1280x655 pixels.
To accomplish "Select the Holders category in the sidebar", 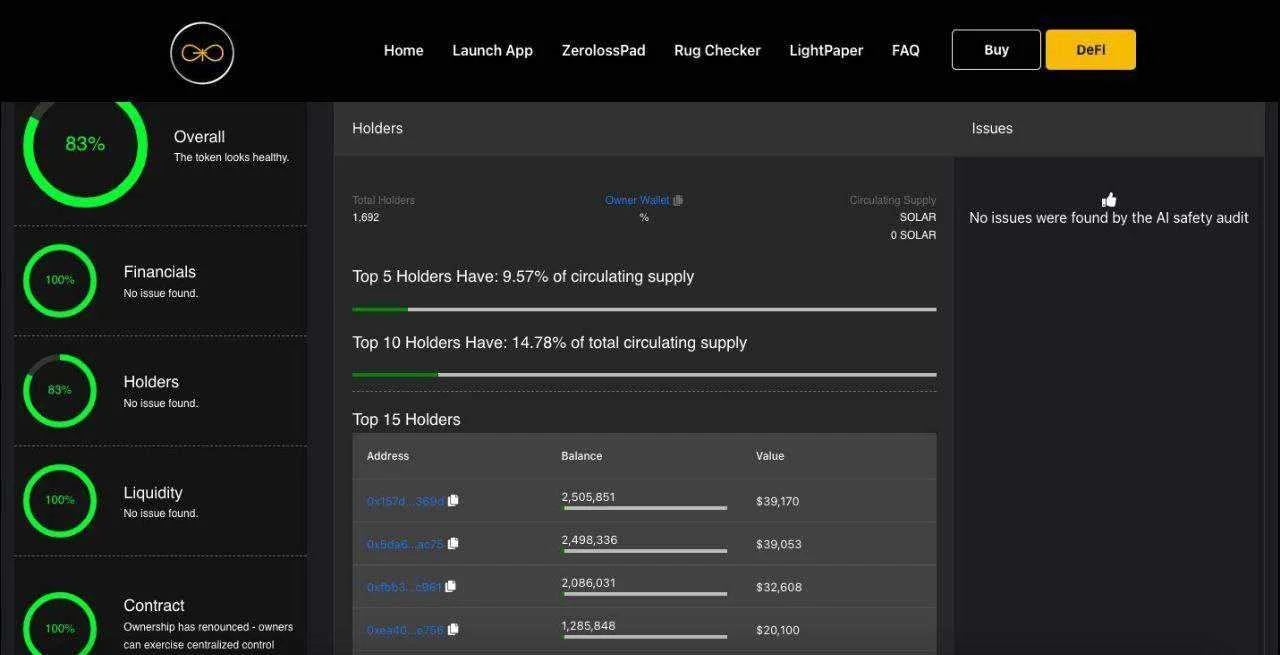I will click(x=151, y=382).
